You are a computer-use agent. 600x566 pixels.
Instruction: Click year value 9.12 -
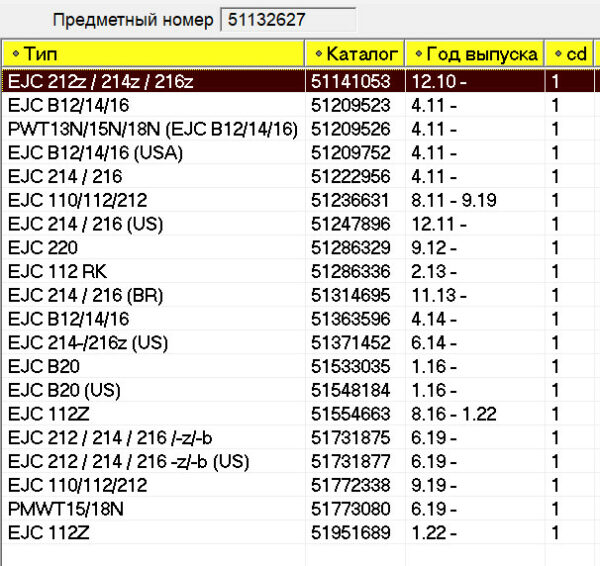434,247
